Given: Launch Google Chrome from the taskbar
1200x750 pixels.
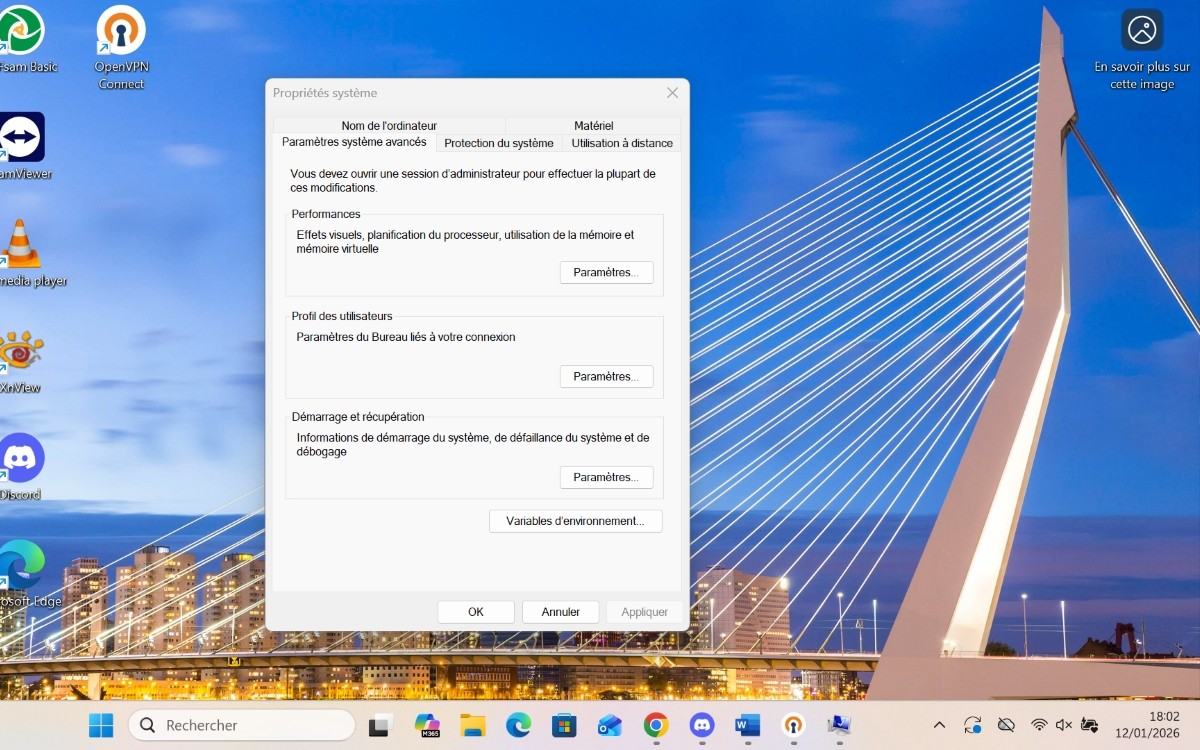Looking at the screenshot, I should point(656,725).
